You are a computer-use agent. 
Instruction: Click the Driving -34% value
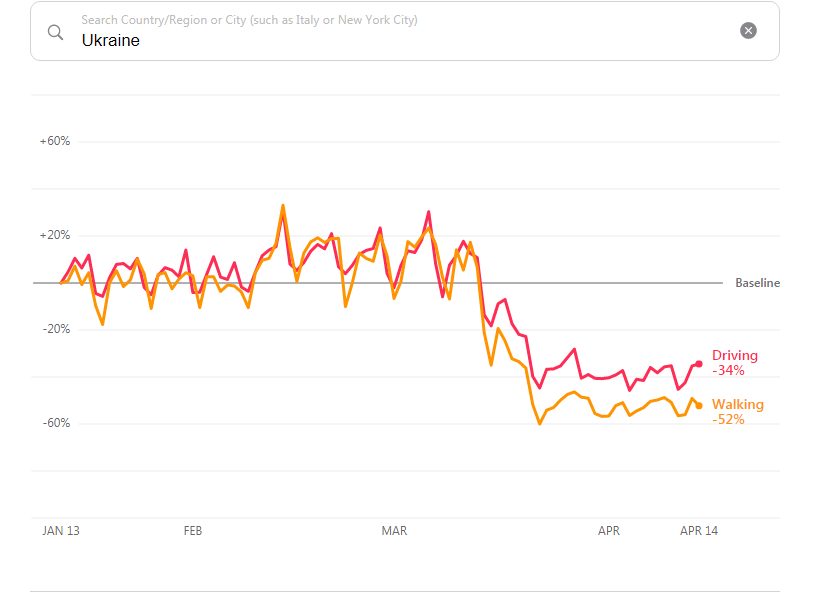[728, 371]
